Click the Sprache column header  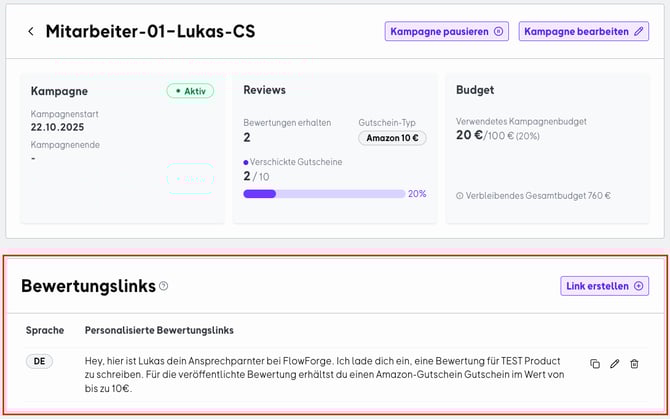[x=45, y=330]
